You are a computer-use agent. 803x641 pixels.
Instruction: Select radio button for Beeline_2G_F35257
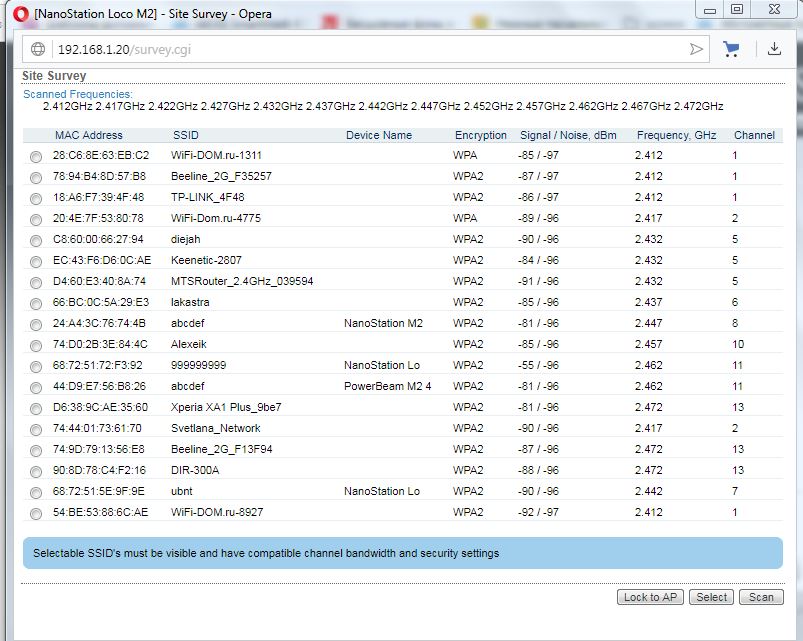click(x=36, y=178)
